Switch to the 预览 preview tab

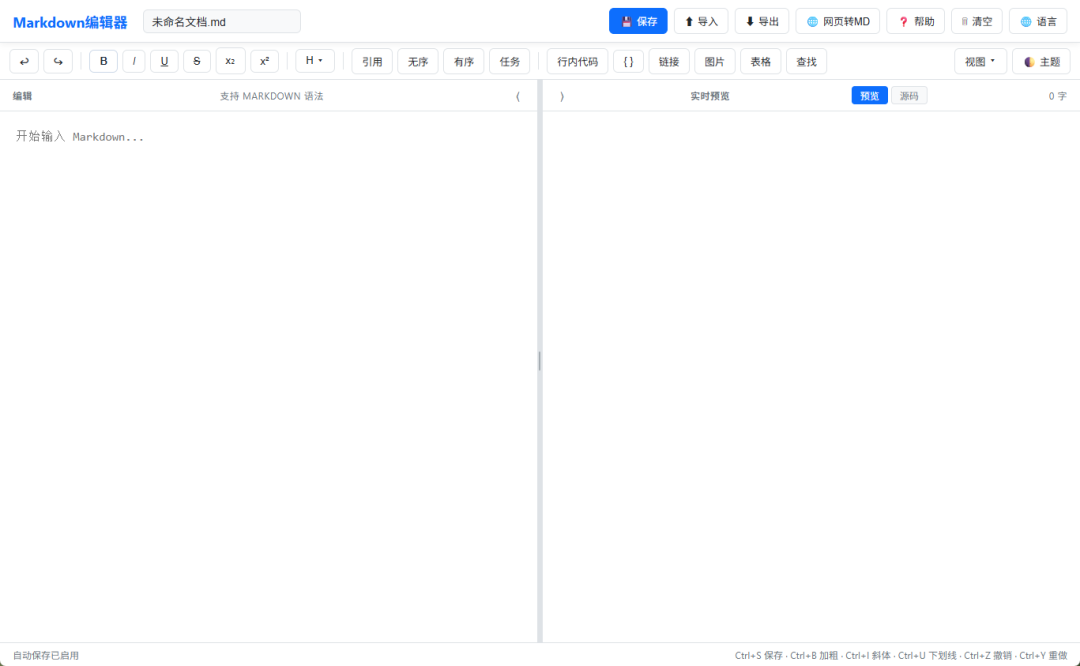869,96
